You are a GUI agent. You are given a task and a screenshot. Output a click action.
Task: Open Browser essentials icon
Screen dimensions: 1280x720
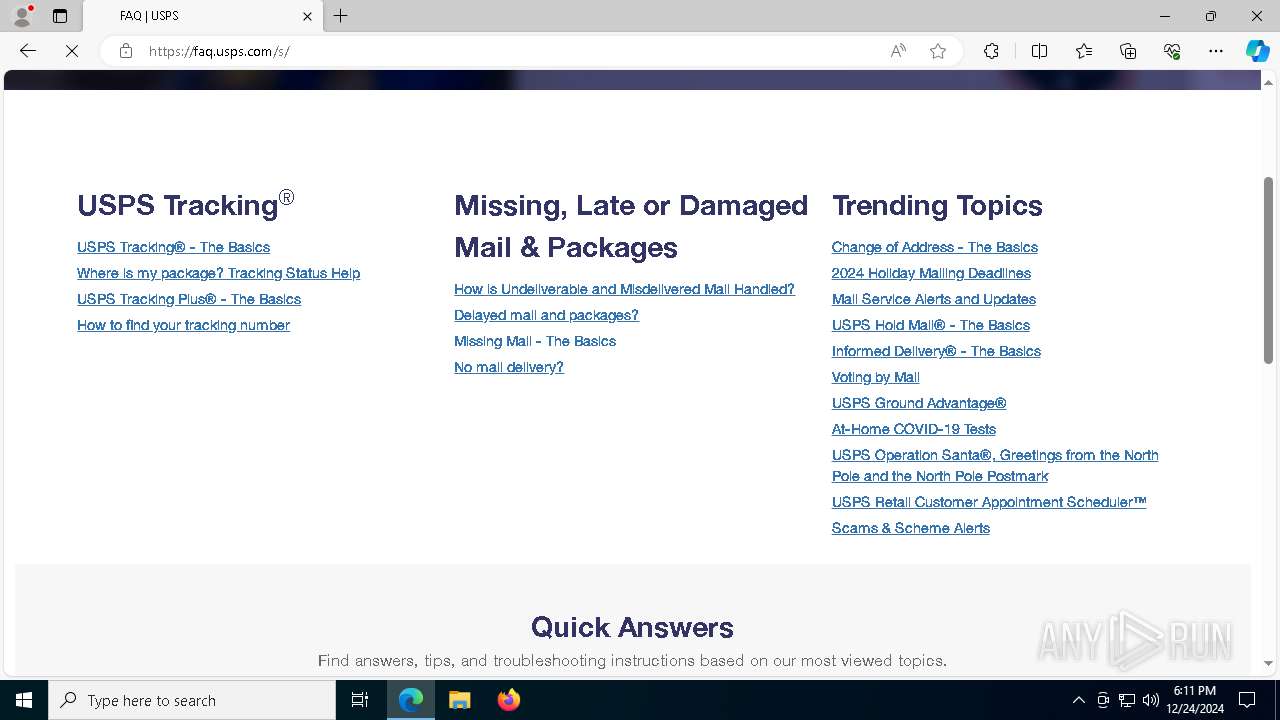click(1172, 51)
